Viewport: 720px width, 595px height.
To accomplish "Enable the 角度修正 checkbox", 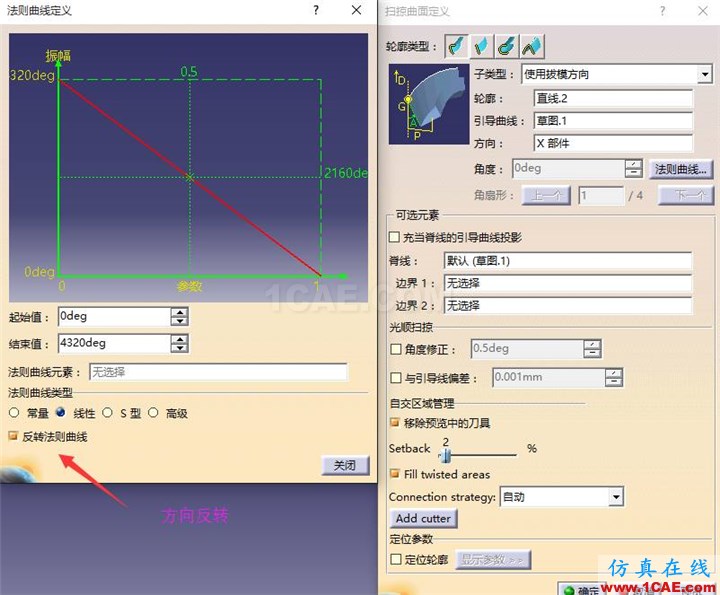I will click(395, 349).
